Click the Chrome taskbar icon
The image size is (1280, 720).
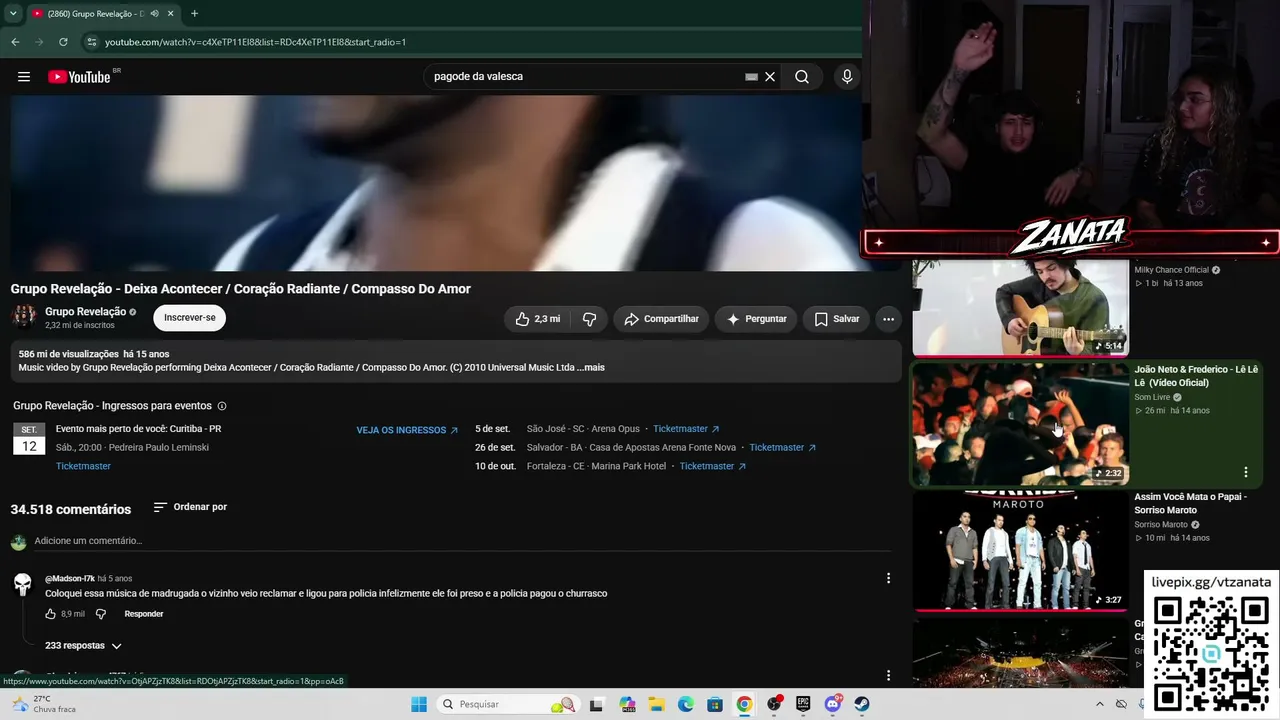[744, 704]
